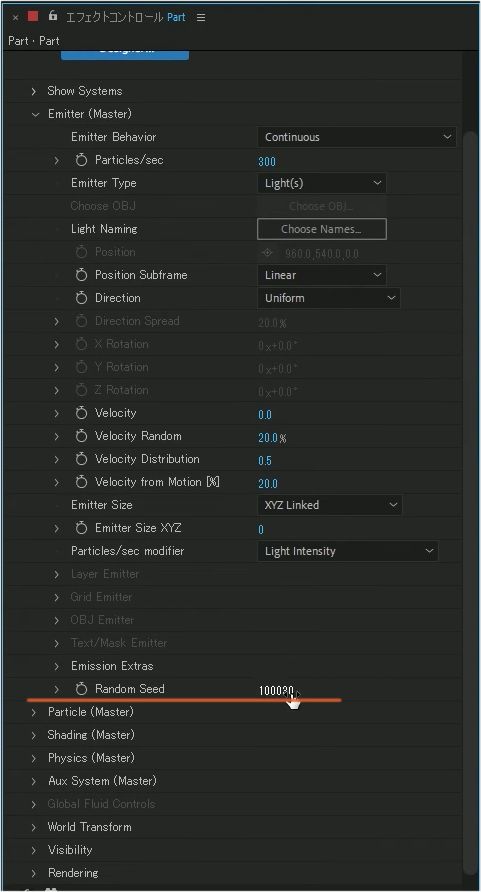Open the Emitter Type Light(s) dropdown
This screenshot has height=892, width=481.
tap(322, 183)
